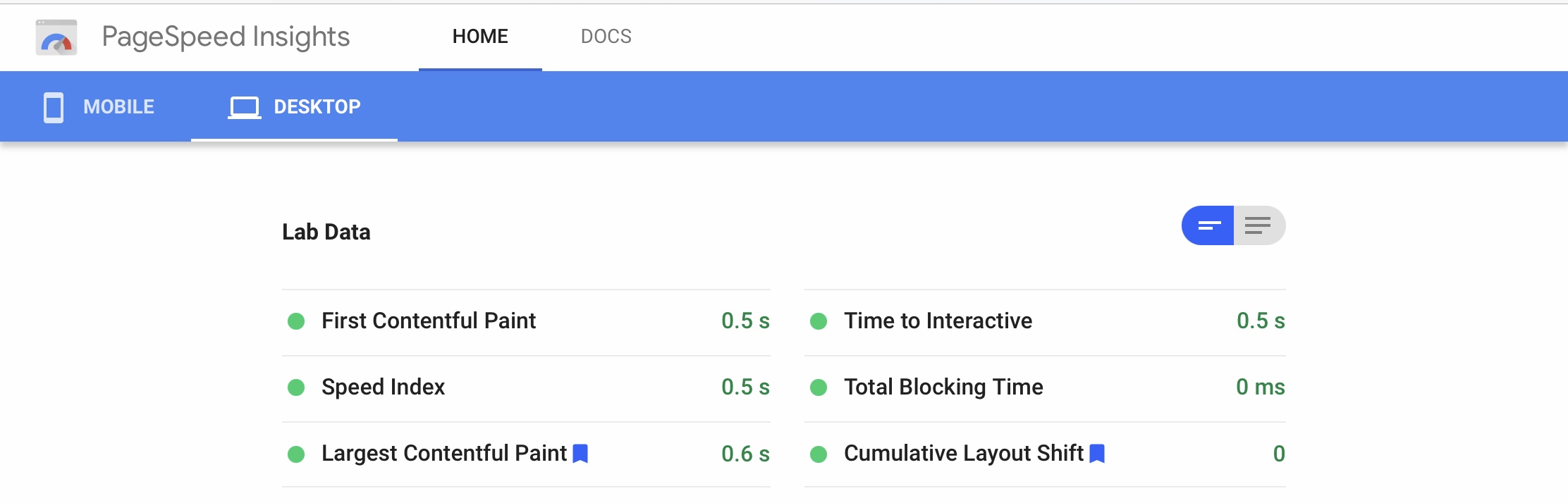This screenshot has height=503, width=1568.
Task: Click Total Blocking Time value 0 ms
Action: pyautogui.click(x=1261, y=387)
